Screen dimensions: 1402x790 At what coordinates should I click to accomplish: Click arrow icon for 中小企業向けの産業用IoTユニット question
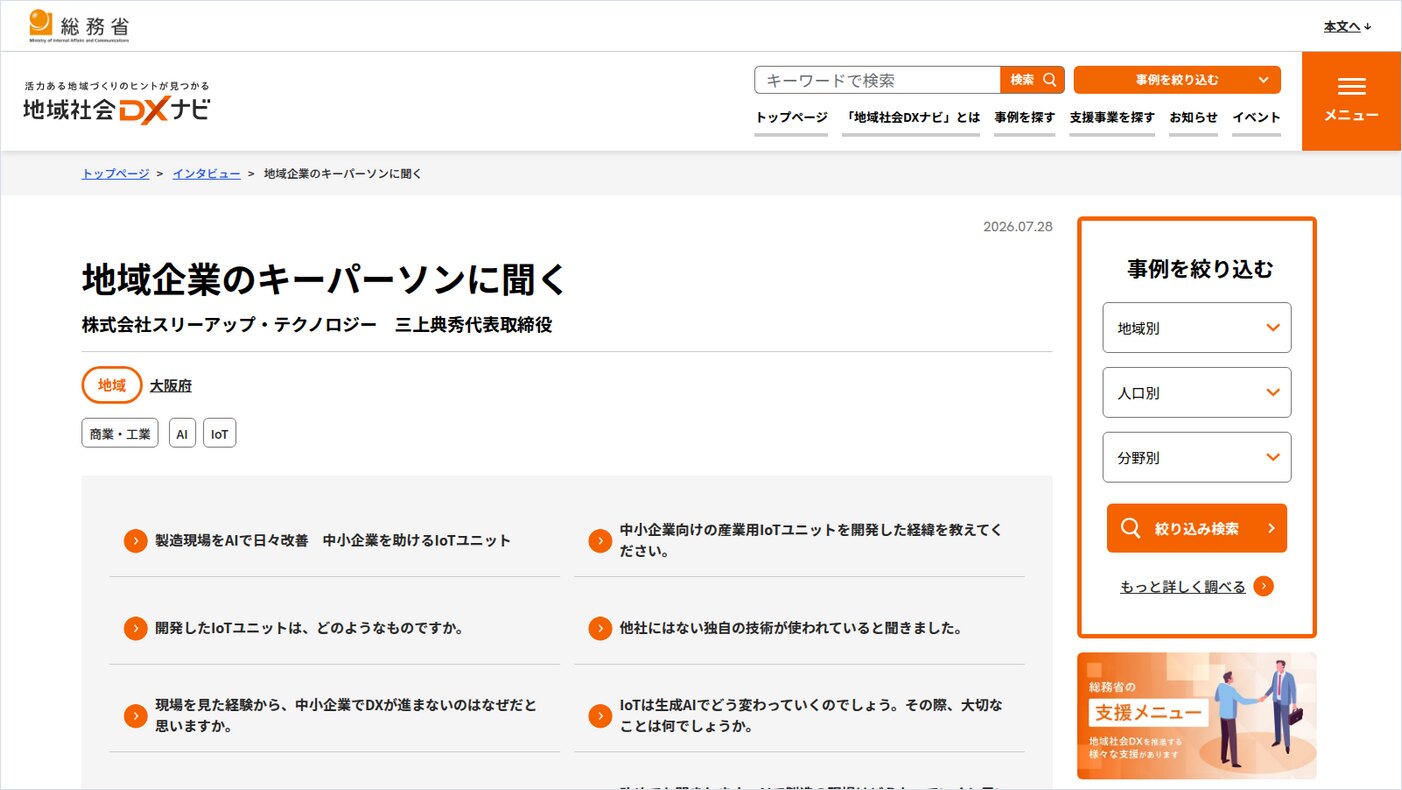point(600,541)
